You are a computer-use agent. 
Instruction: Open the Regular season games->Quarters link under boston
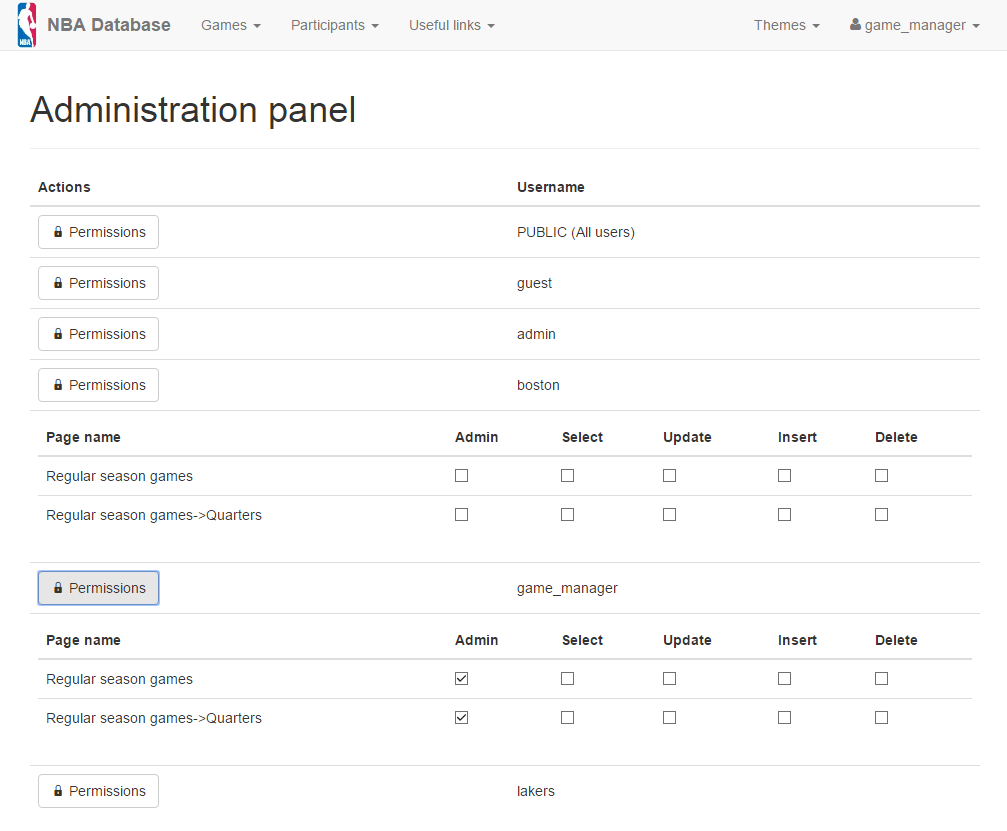(x=154, y=514)
